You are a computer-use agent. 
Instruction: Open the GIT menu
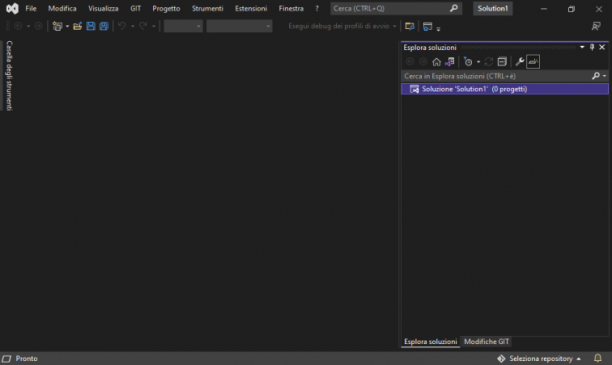[x=135, y=8]
